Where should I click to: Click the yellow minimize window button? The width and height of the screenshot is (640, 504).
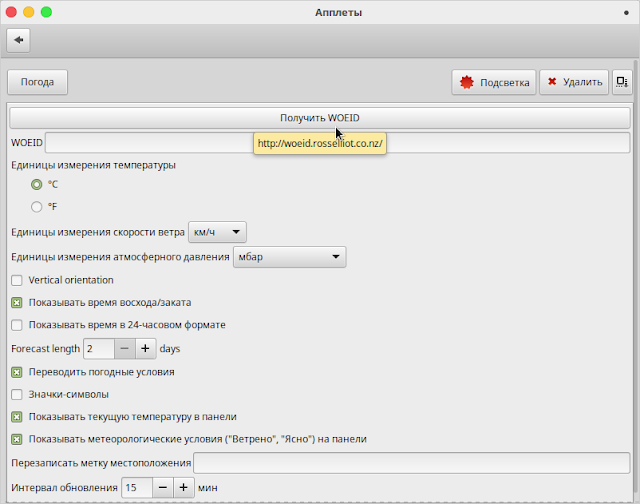coord(29,12)
